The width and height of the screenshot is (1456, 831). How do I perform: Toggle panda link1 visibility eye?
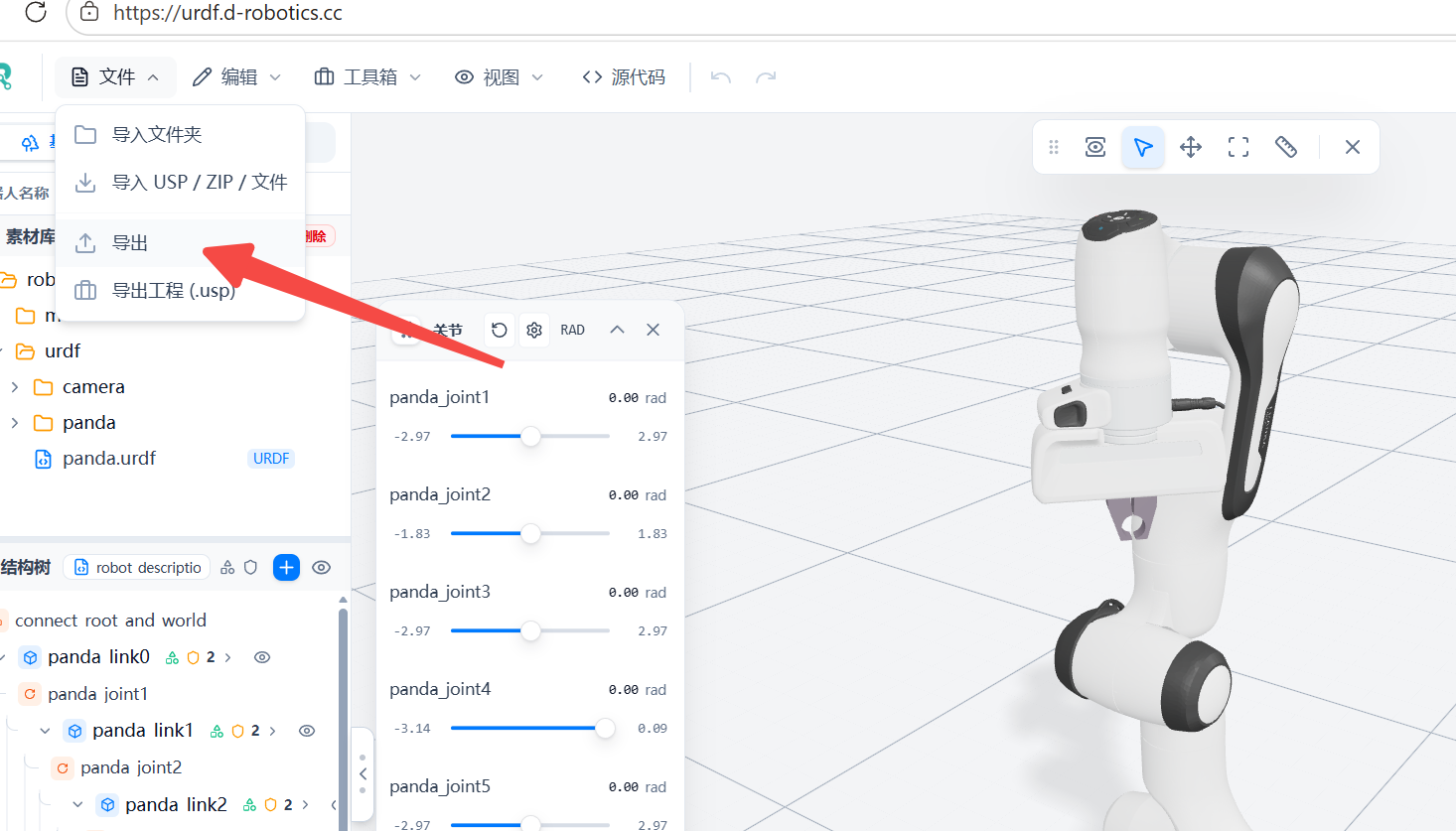click(x=307, y=731)
